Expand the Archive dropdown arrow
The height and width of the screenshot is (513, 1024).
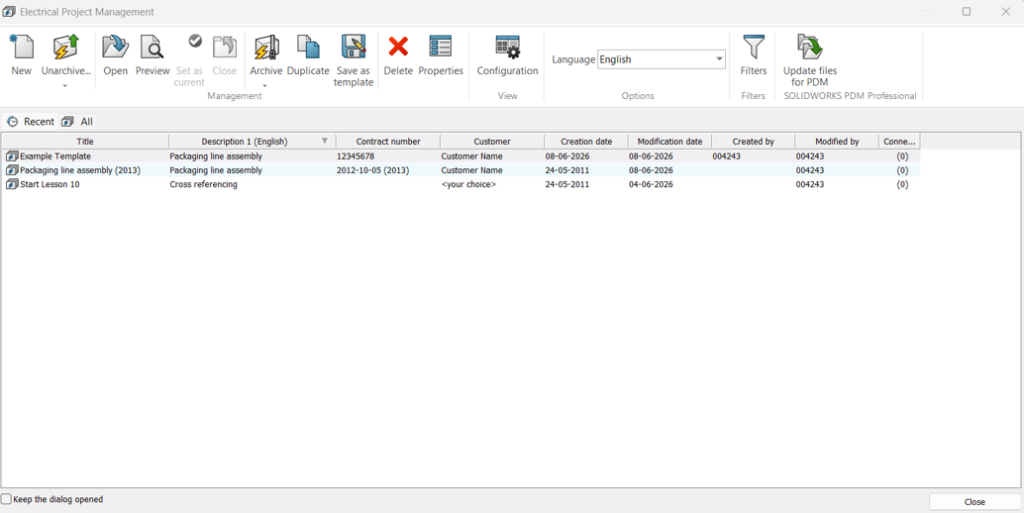tap(266, 86)
